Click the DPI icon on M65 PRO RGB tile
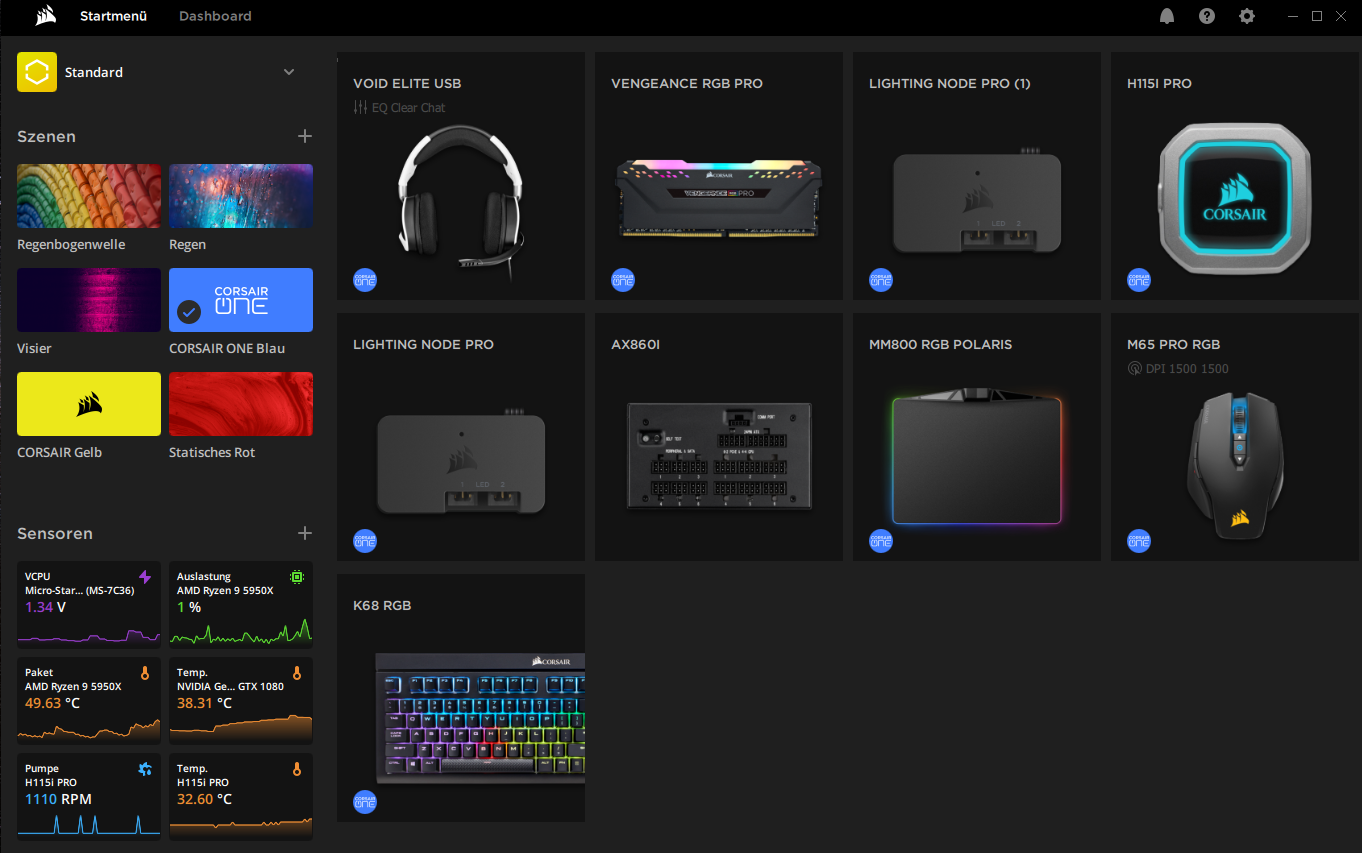 pos(1133,368)
